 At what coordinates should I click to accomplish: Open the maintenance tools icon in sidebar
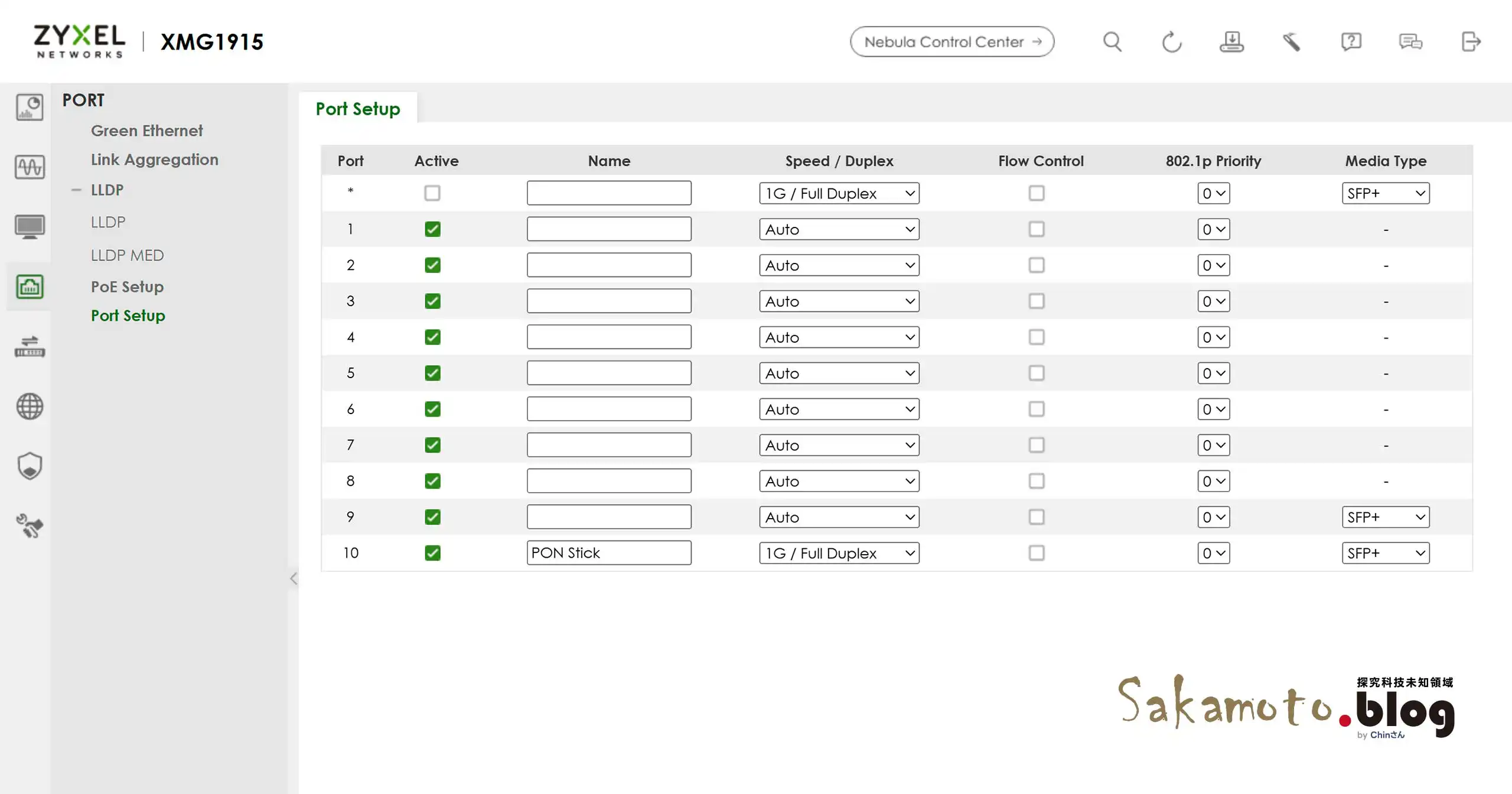[30, 526]
